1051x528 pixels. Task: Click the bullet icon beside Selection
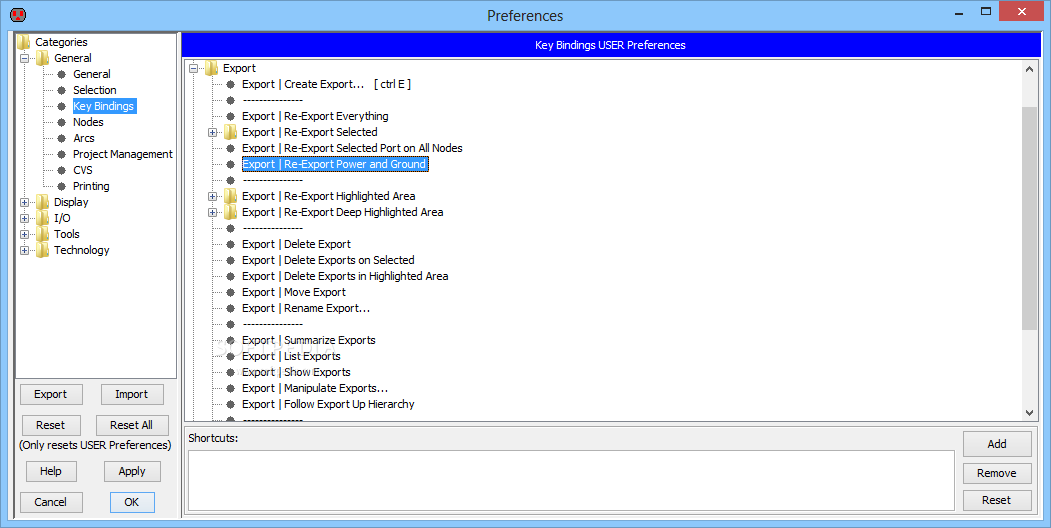62,90
